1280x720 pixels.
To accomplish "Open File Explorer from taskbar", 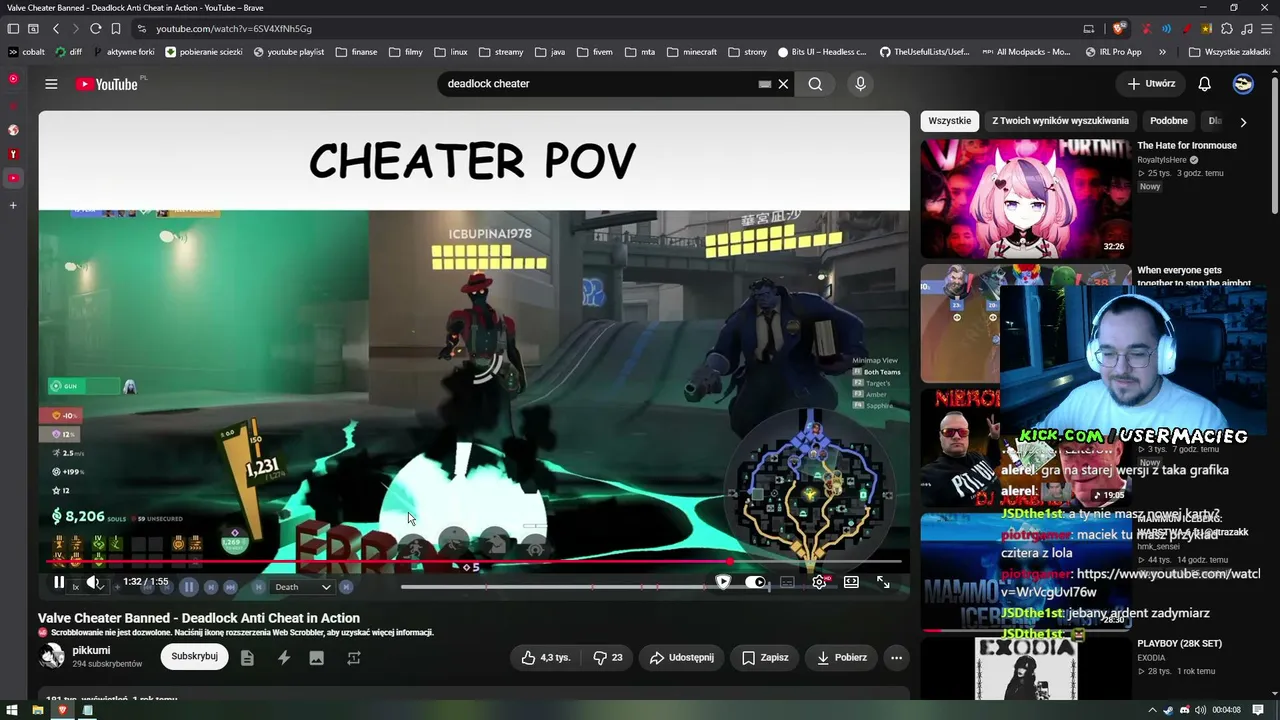I will click(x=37, y=710).
